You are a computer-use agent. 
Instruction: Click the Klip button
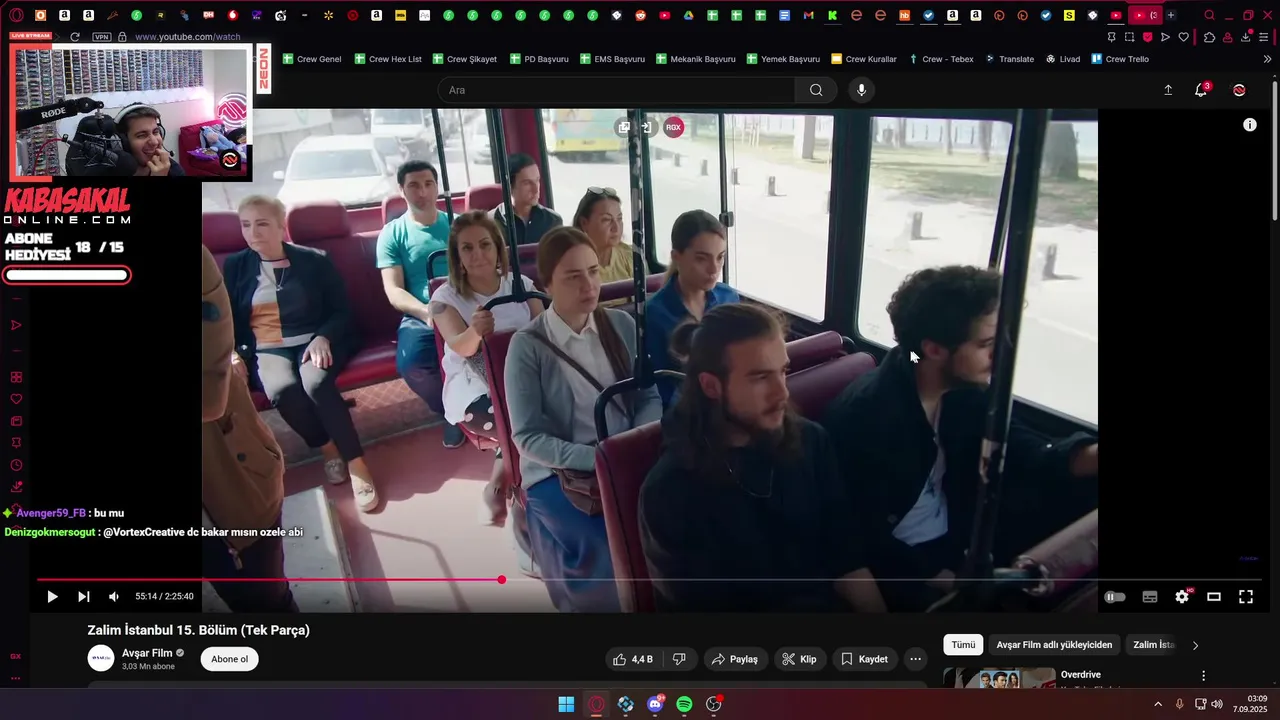click(x=799, y=659)
